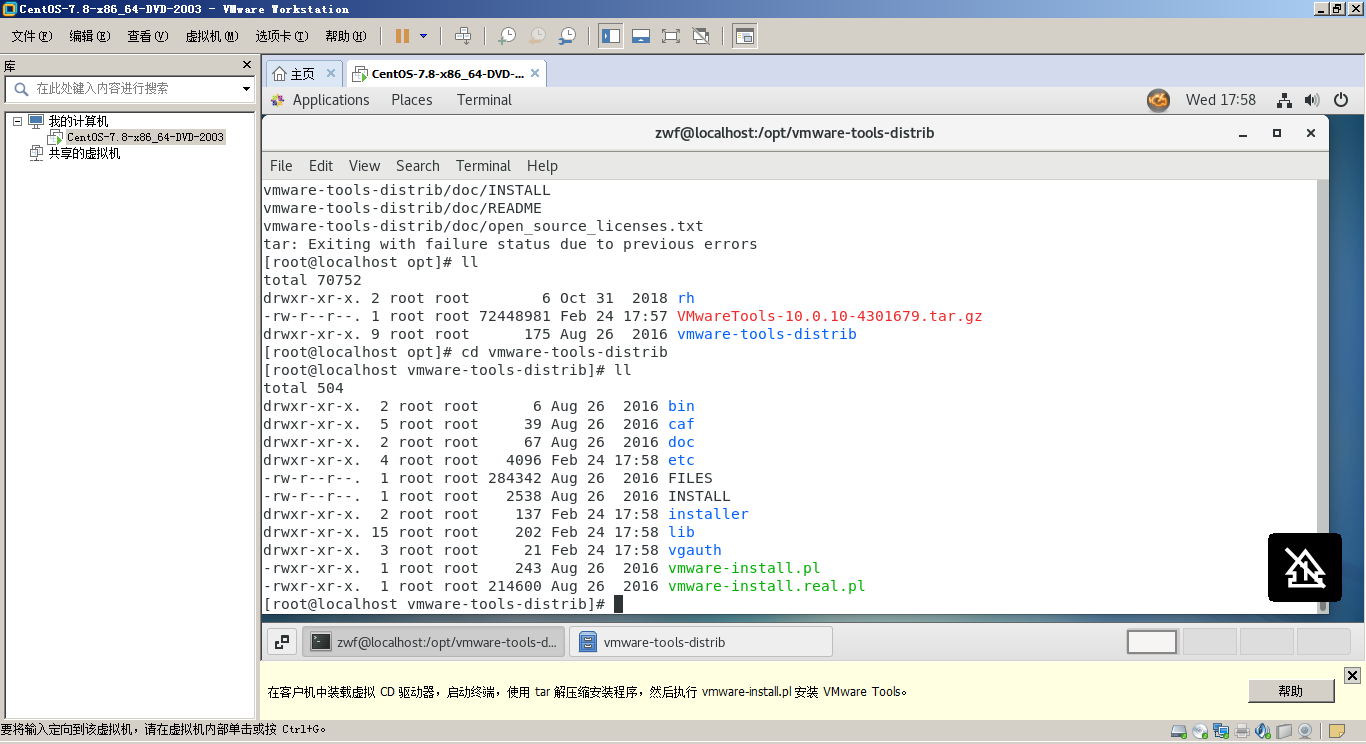The height and width of the screenshot is (744, 1366).
Task: Select the first workspace in switcher
Action: pos(1152,642)
